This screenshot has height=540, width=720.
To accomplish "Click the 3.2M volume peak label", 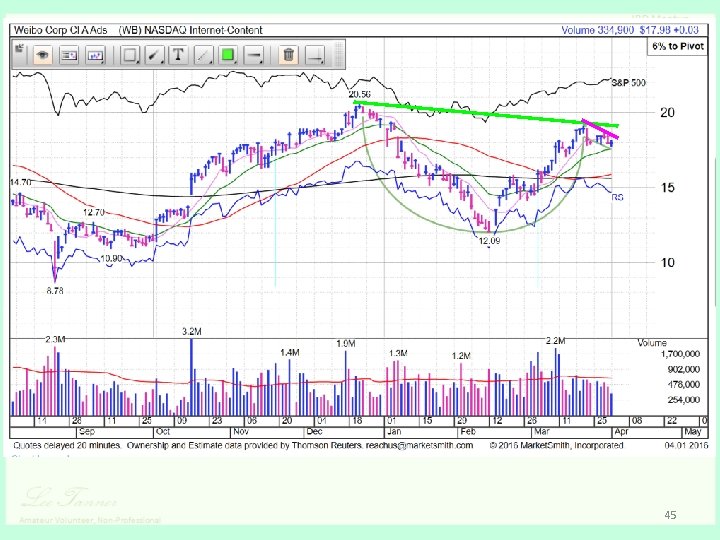I will point(191,332).
